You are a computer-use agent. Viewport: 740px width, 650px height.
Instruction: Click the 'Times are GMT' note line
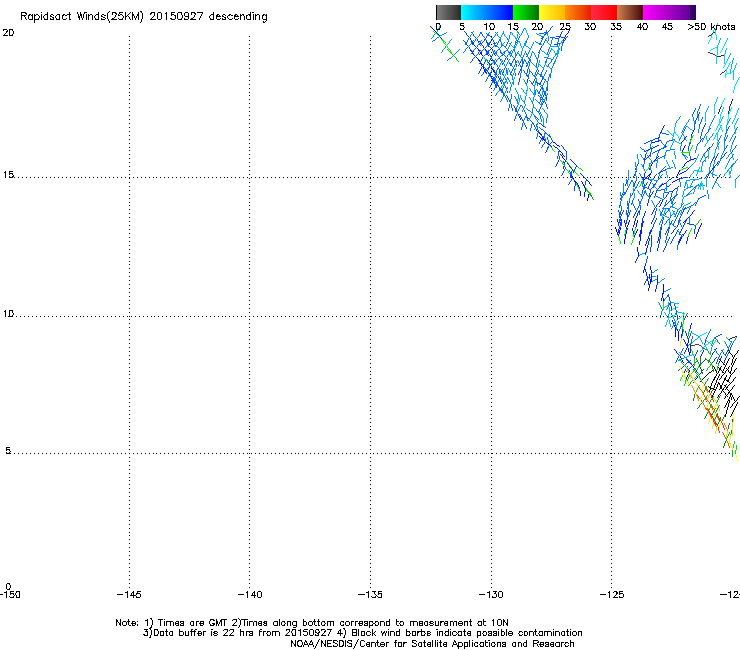click(312, 623)
